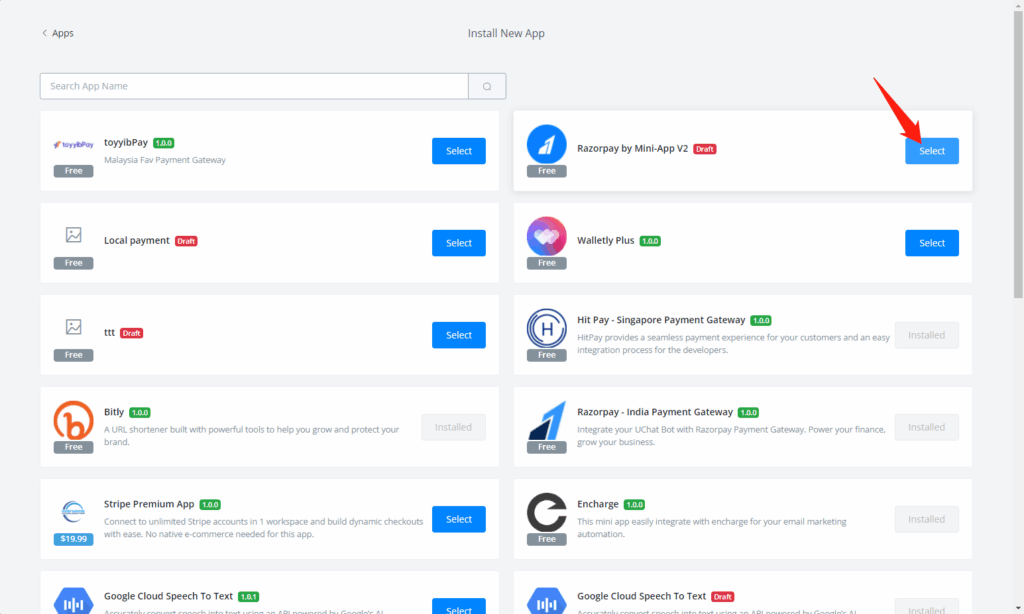Image resolution: width=1024 pixels, height=614 pixels.
Task: Select the ttt draft app
Action: 459,335
